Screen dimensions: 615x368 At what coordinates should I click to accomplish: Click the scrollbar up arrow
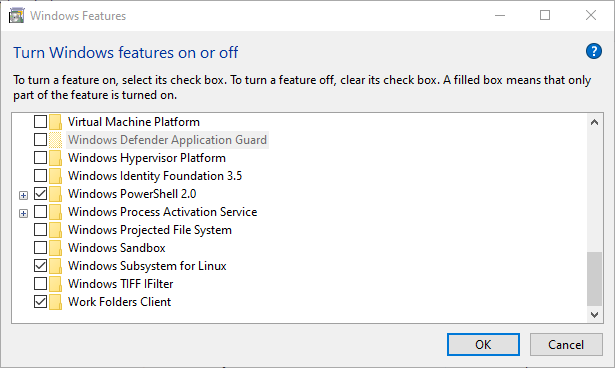pos(594,122)
